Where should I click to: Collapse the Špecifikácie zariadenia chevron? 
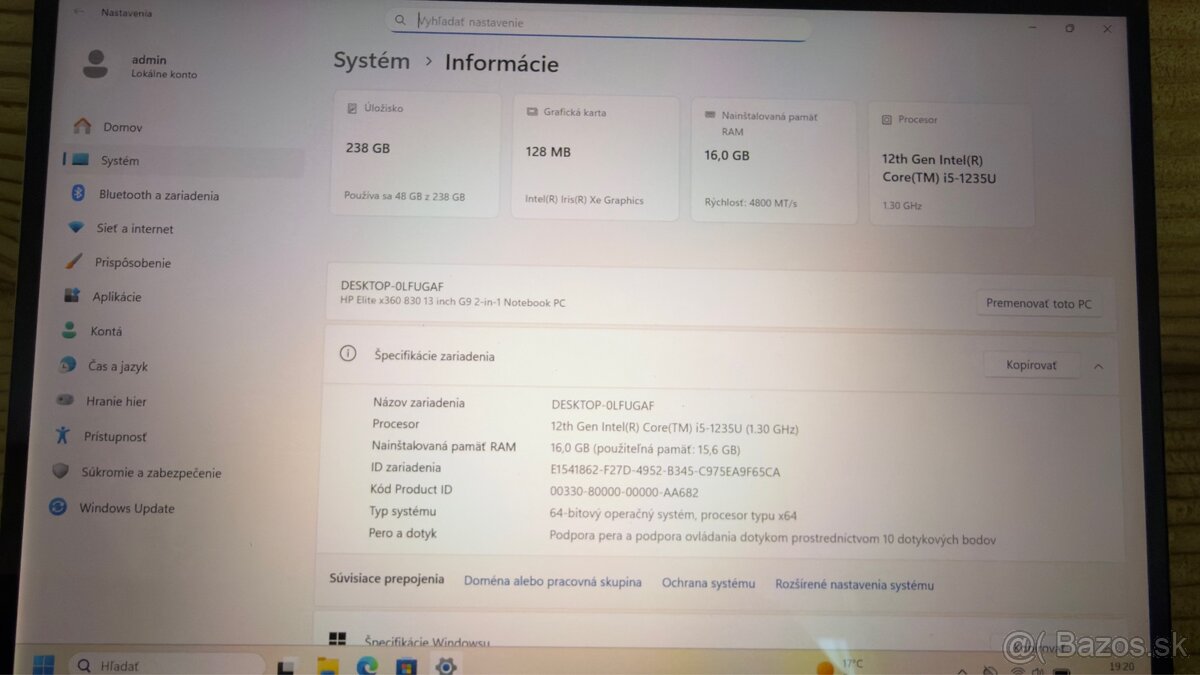coord(1098,366)
